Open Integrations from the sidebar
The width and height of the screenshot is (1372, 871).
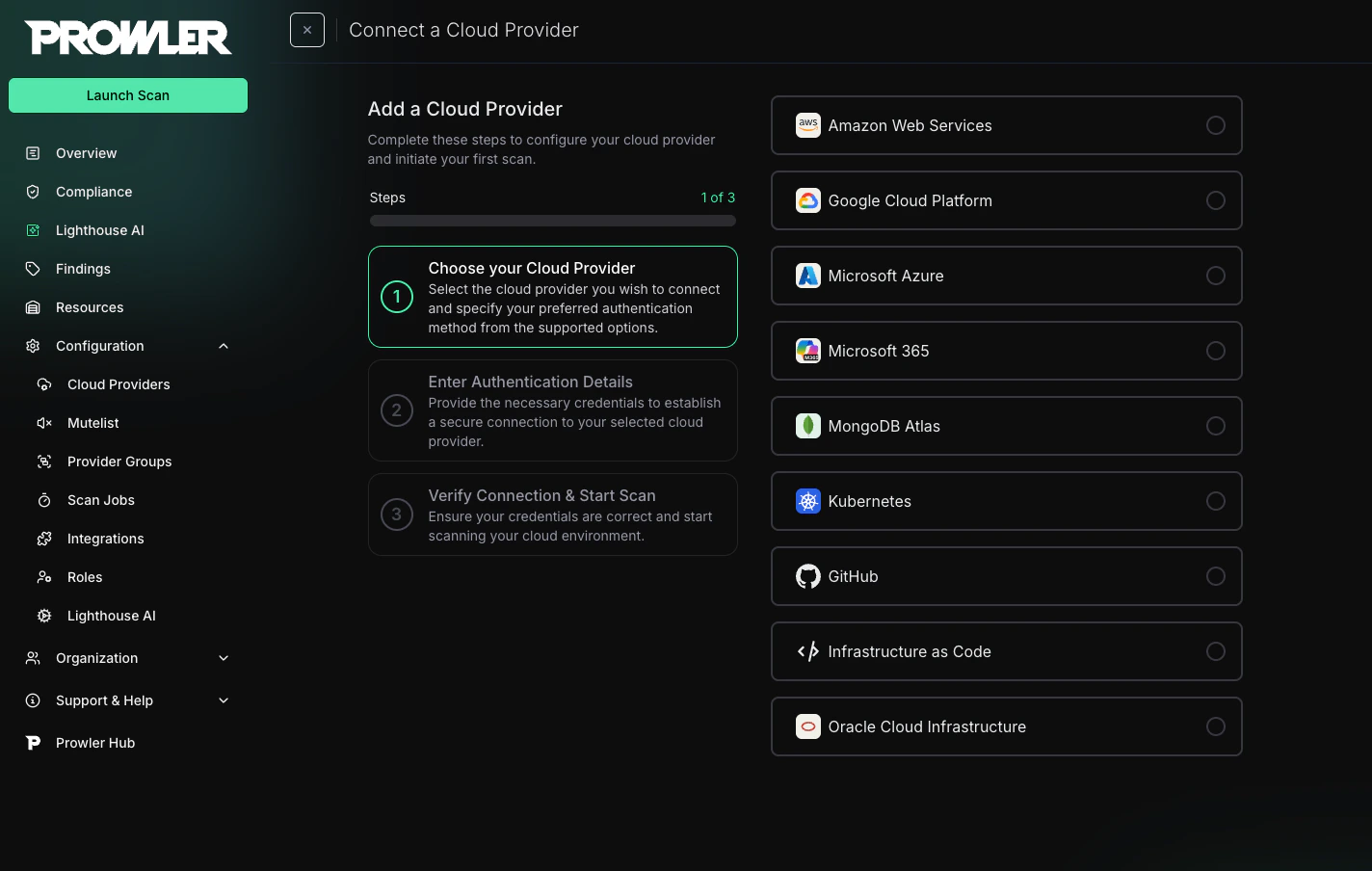coord(106,539)
